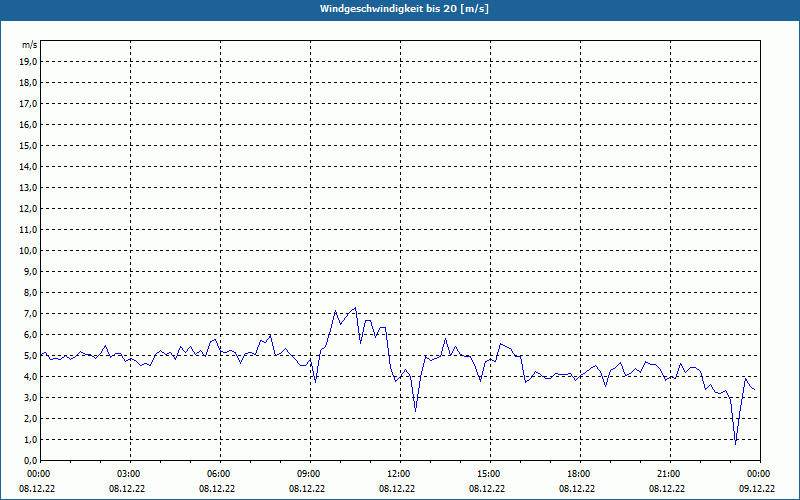Image resolution: width=800 pixels, height=500 pixels.
Task: Click the lowest wind speed dip near 23:10
Action: click(735, 444)
